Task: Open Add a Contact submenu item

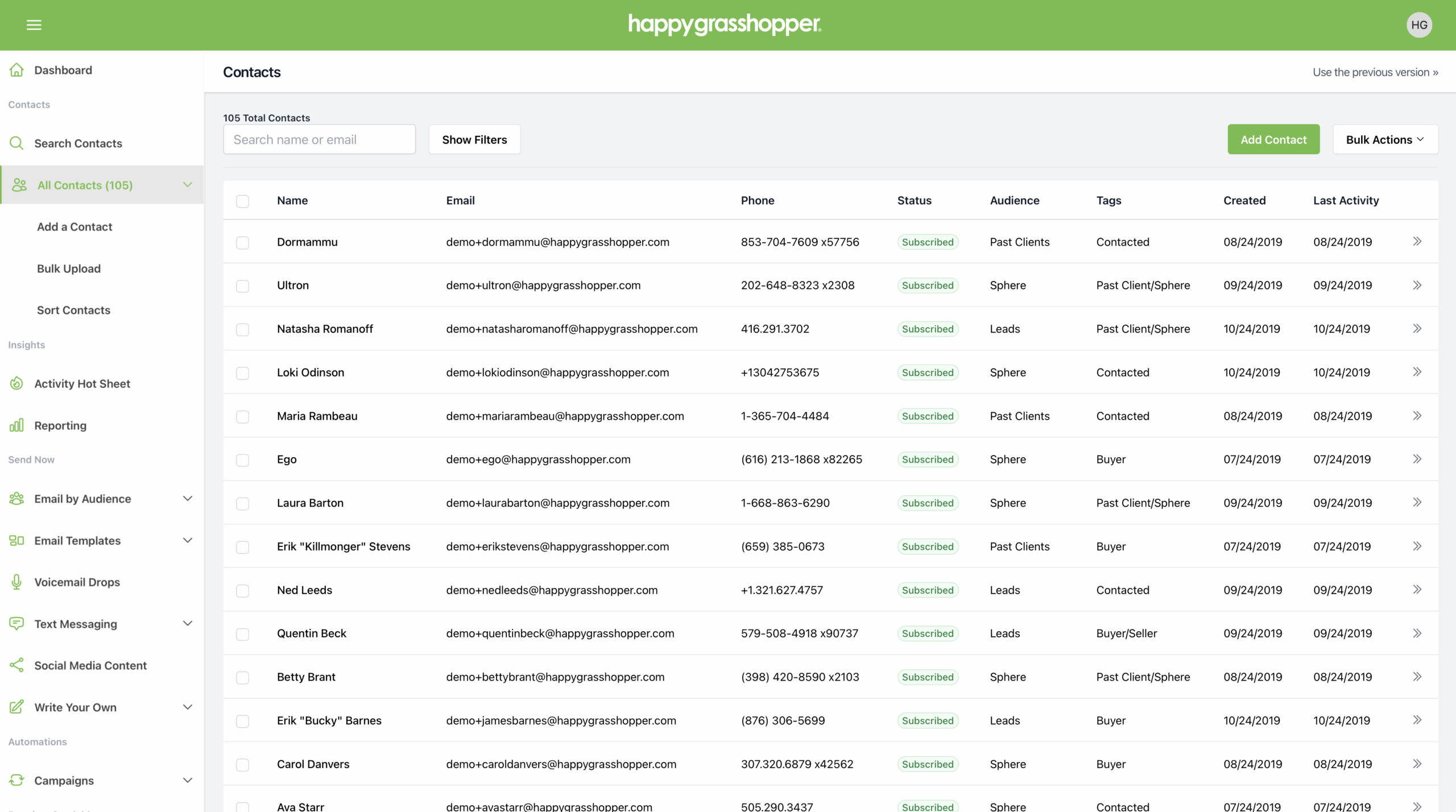Action: pos(75,227)
